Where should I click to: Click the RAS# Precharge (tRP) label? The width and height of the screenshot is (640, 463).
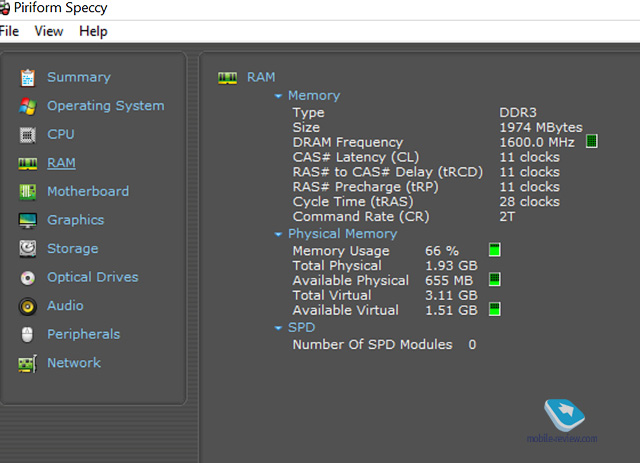pos(365,187)
